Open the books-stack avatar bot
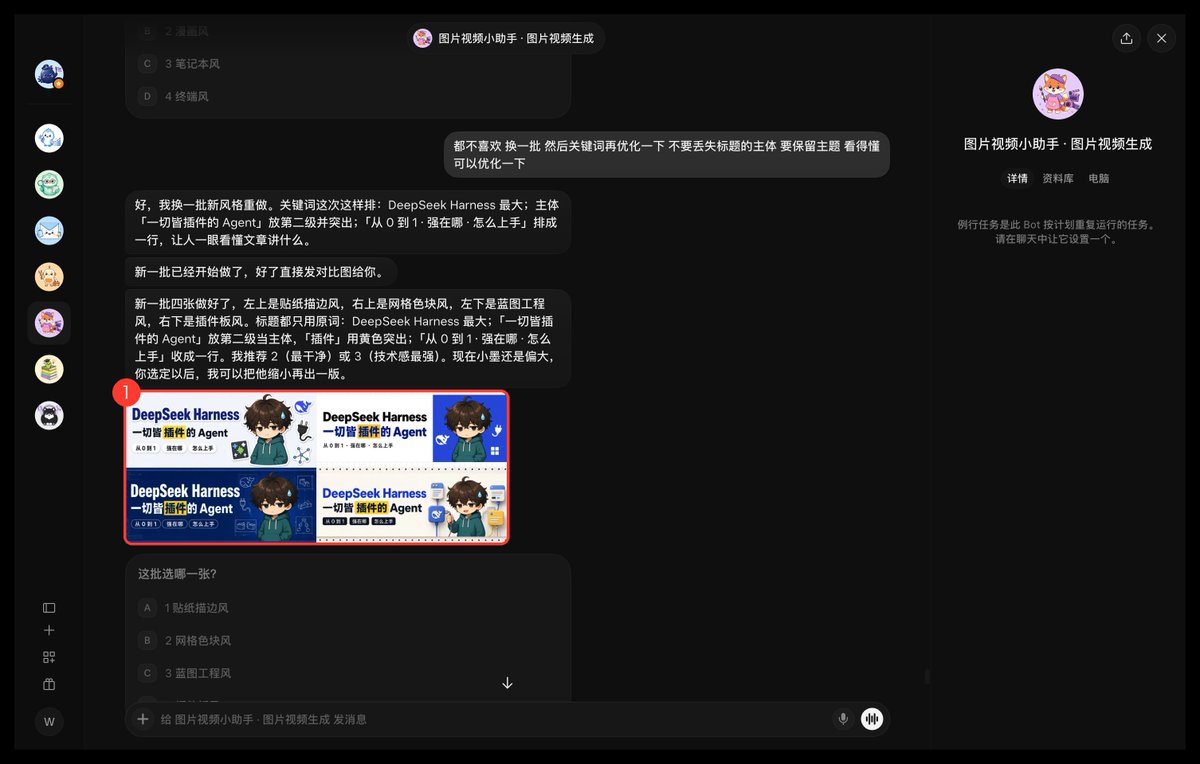Screen dimensions: 1200x764 49,369
